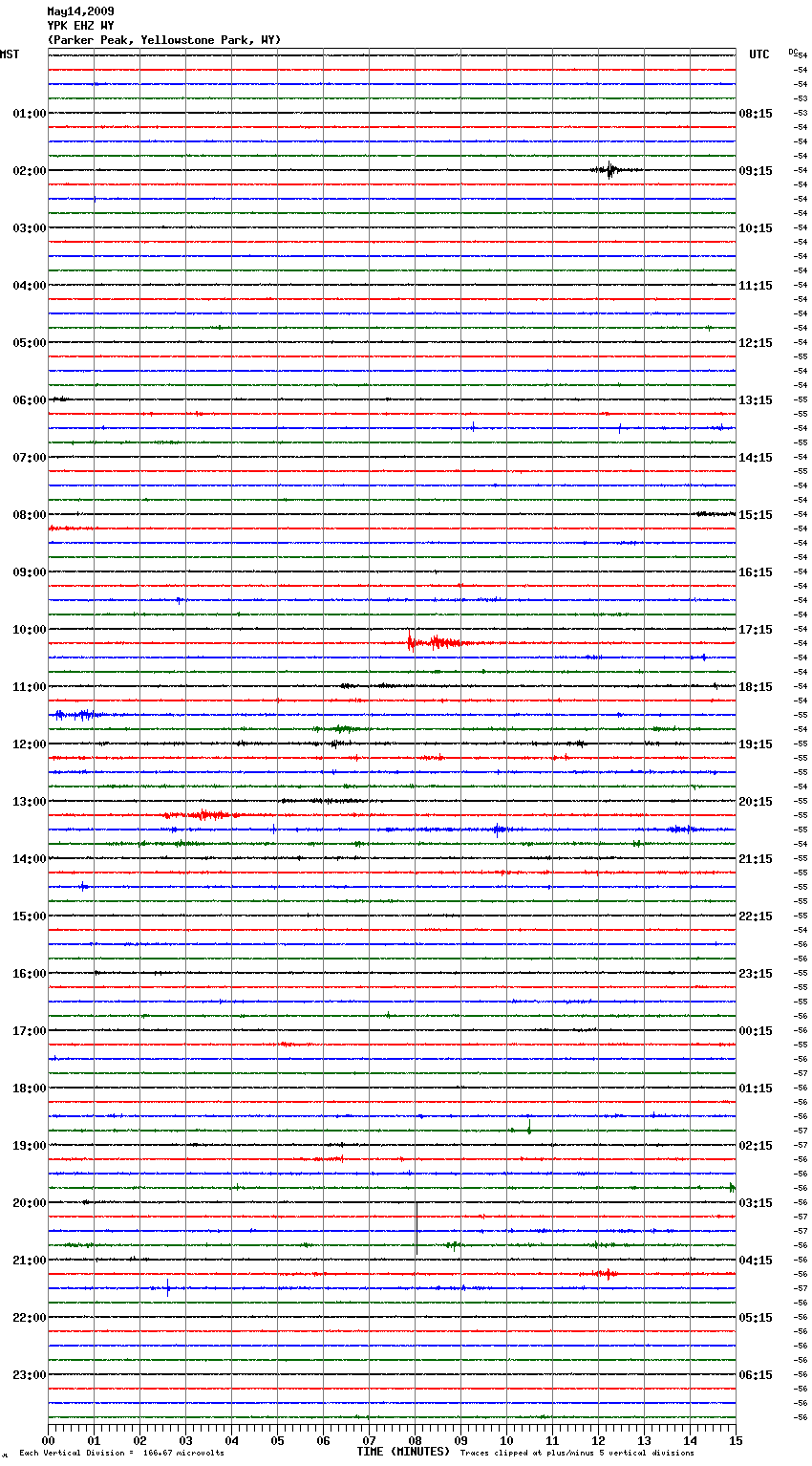Viewport: 812px width, 1466px height.
Task: Click the 00 minute tick label on the axis
Action: pos(48,1440)
